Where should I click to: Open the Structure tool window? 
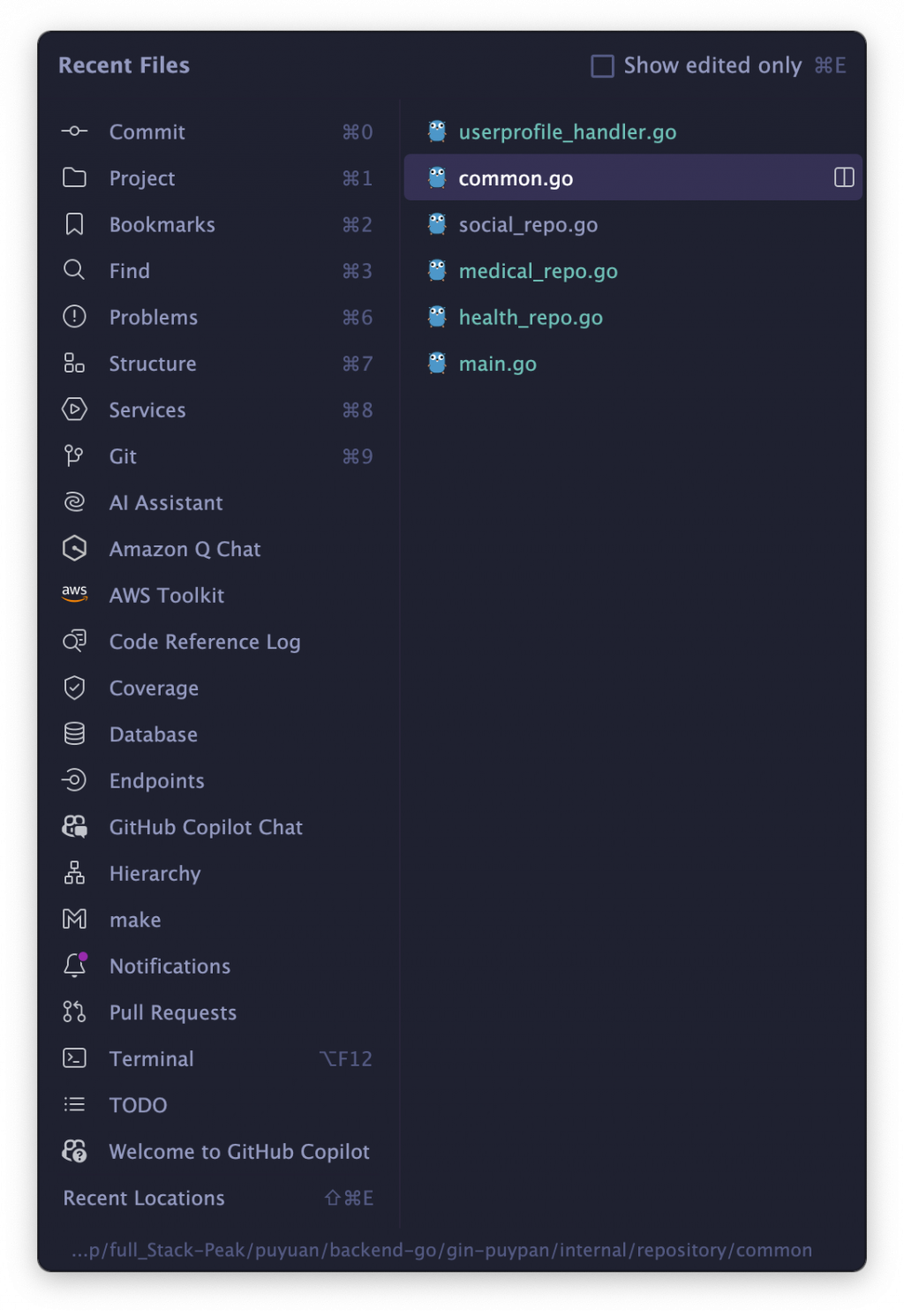point(153,364)
